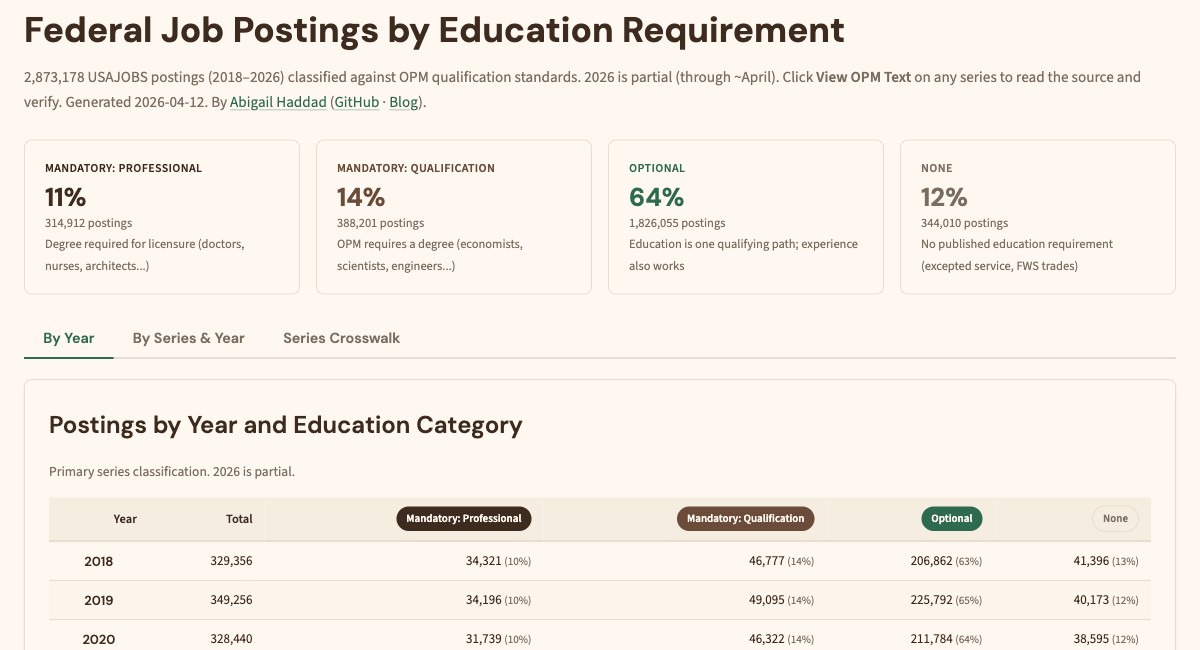Open the Series Crosswalk tab
Viewport: 1200px width, 650px height.
(x=341, y=338)
